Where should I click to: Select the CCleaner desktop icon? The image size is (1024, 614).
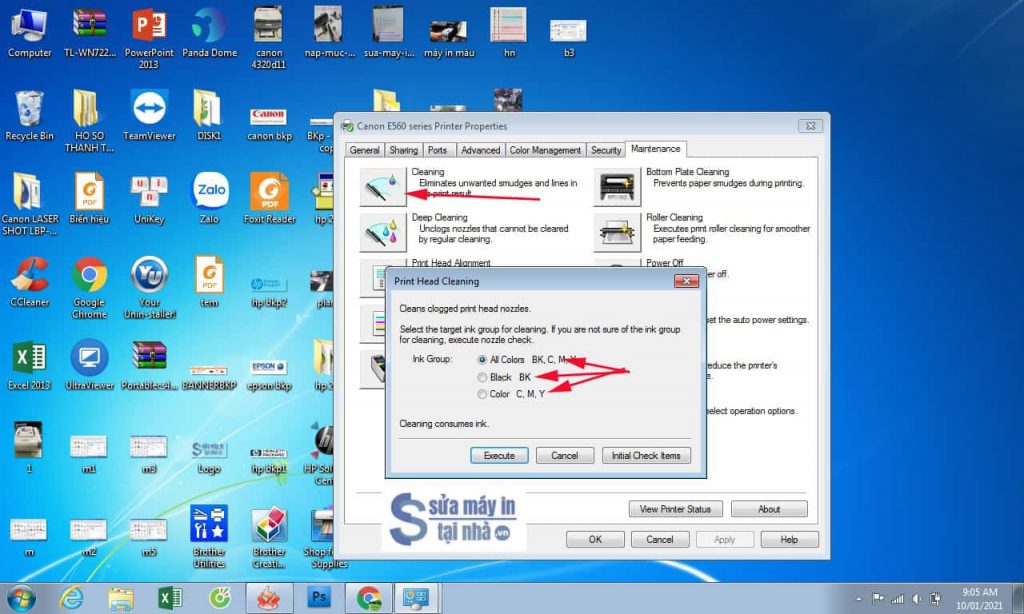coord(29,282)
